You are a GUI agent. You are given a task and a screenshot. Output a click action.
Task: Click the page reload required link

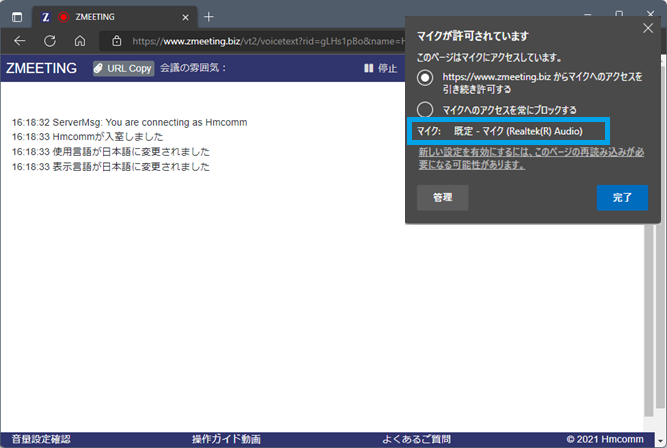coord(528,158)
